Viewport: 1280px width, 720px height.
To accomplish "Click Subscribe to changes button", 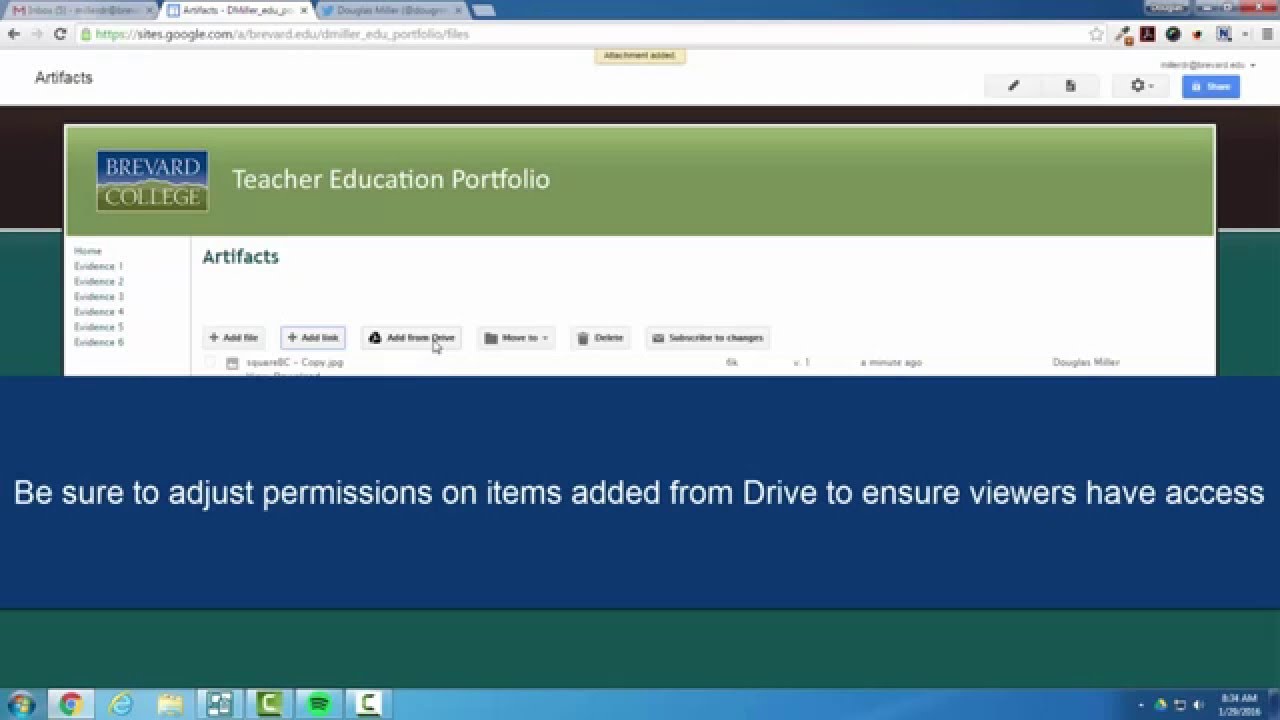I will (707, 338).
